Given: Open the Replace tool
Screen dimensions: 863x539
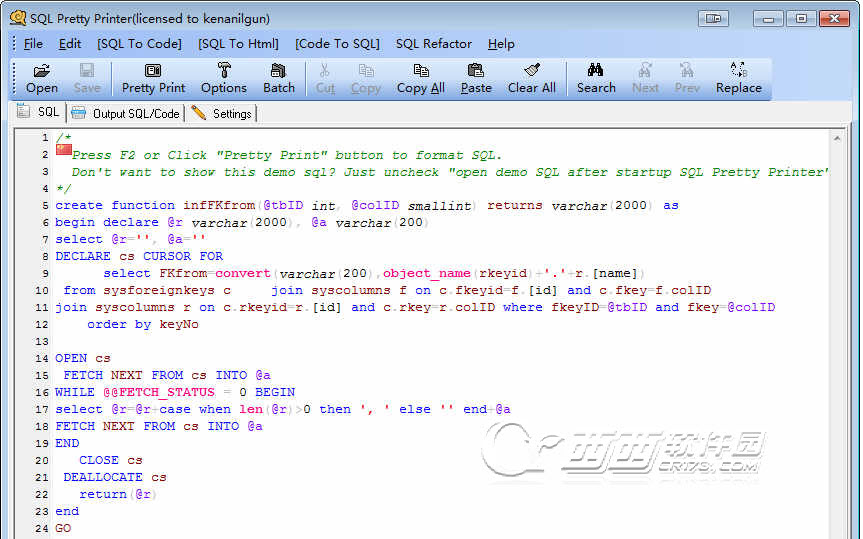Looking at the screenshot, I should [x=739, y=79].
